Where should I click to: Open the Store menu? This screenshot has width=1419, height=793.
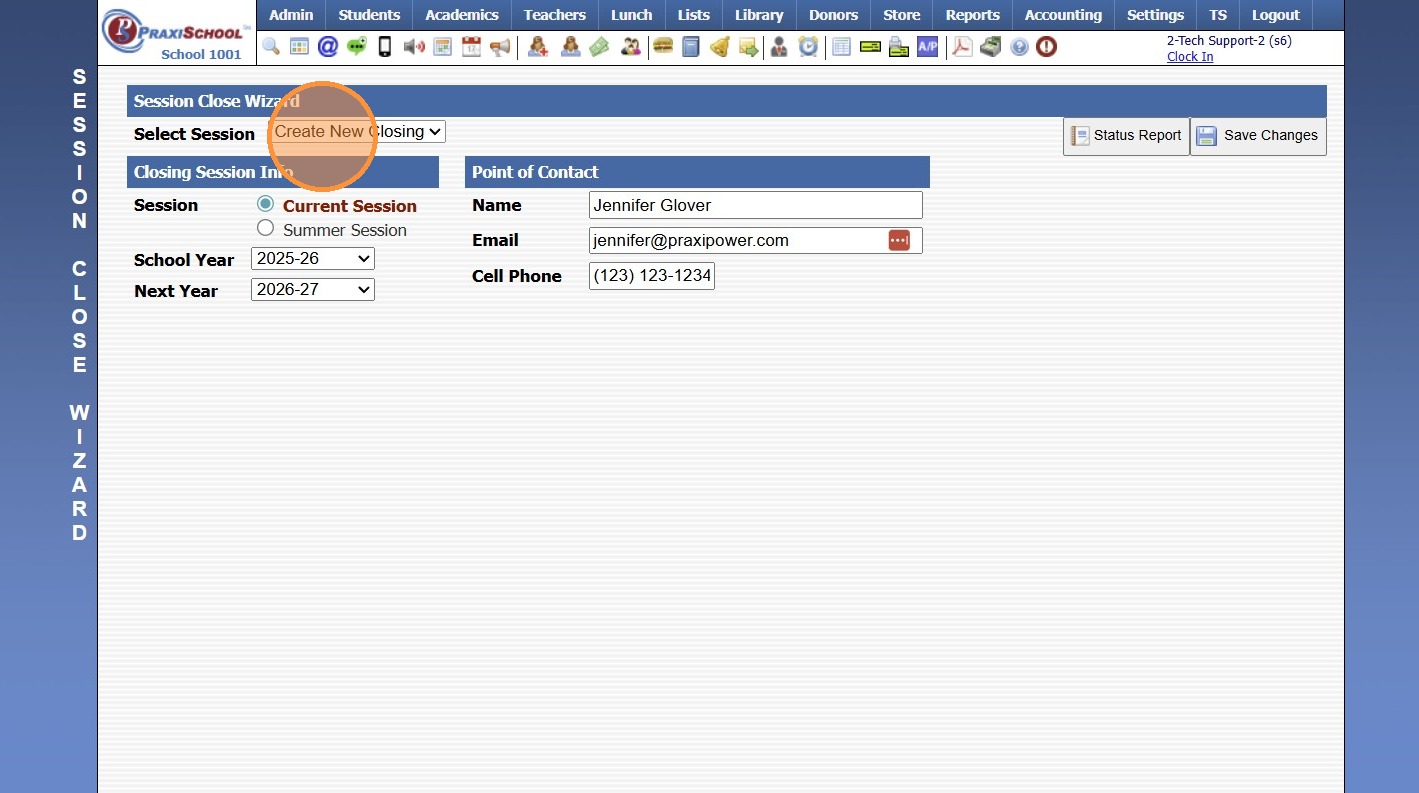(x=902, y=15)
